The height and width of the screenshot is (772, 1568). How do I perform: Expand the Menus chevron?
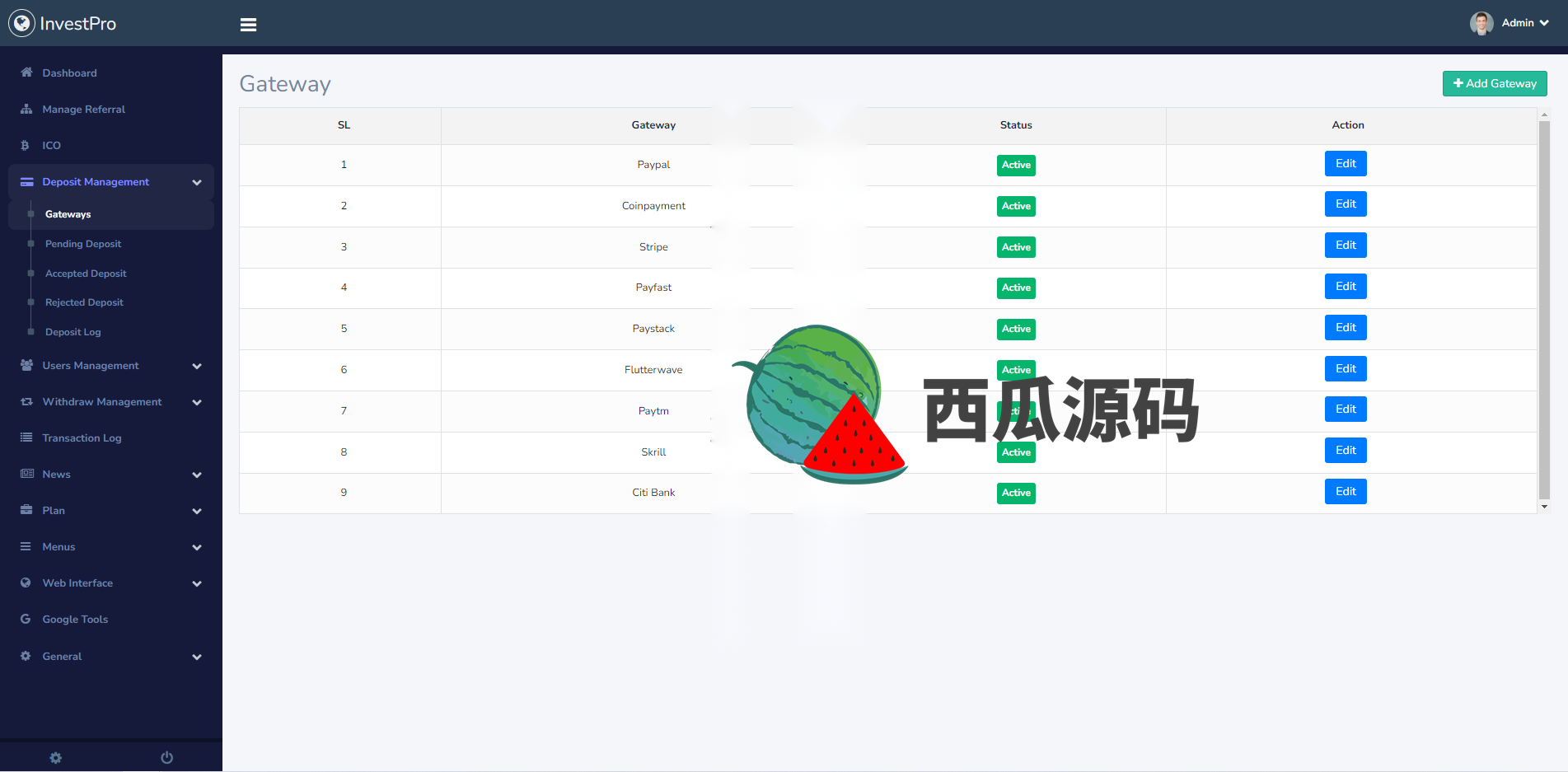pyautogui.click(x=197, y=547)
